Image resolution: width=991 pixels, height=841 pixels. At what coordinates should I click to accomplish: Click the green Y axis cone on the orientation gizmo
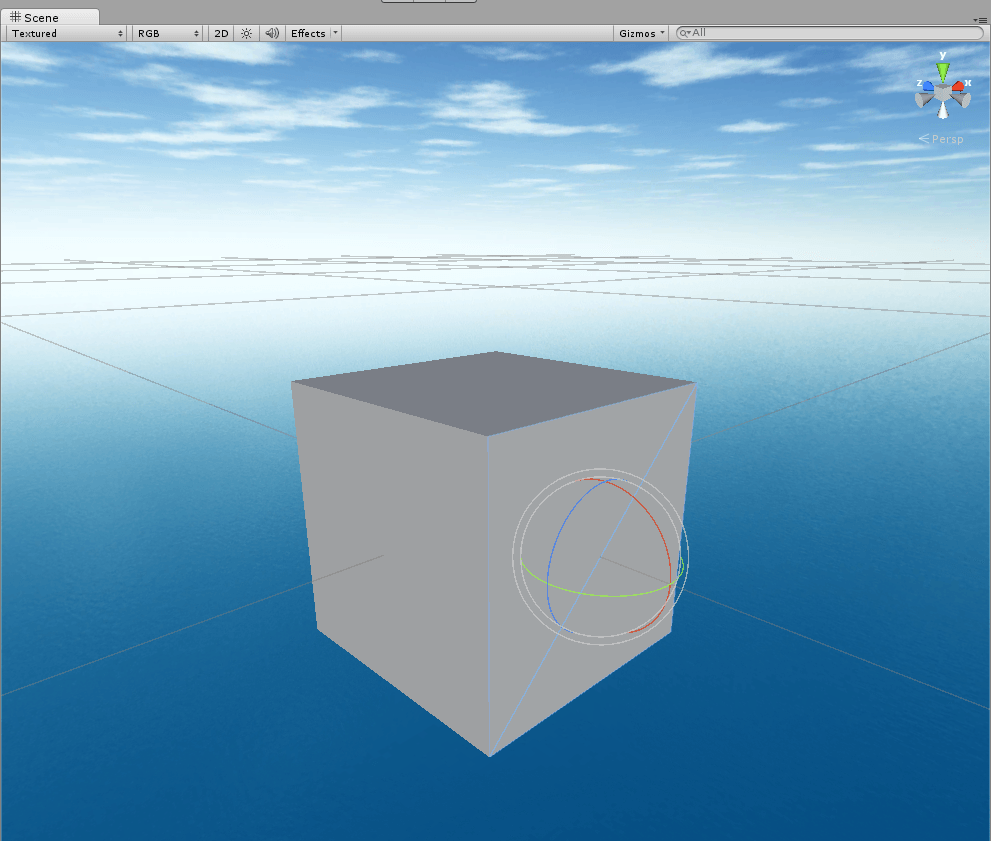click(x=942, y=72)
